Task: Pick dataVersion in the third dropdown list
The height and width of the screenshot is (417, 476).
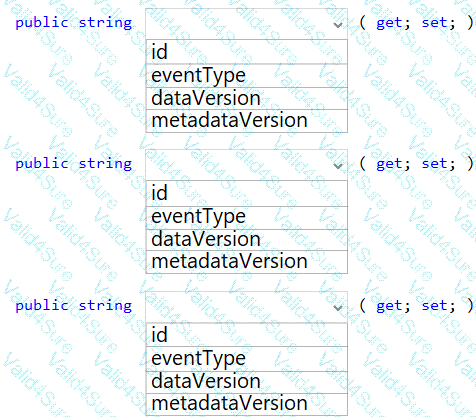Action: [247, 382]
